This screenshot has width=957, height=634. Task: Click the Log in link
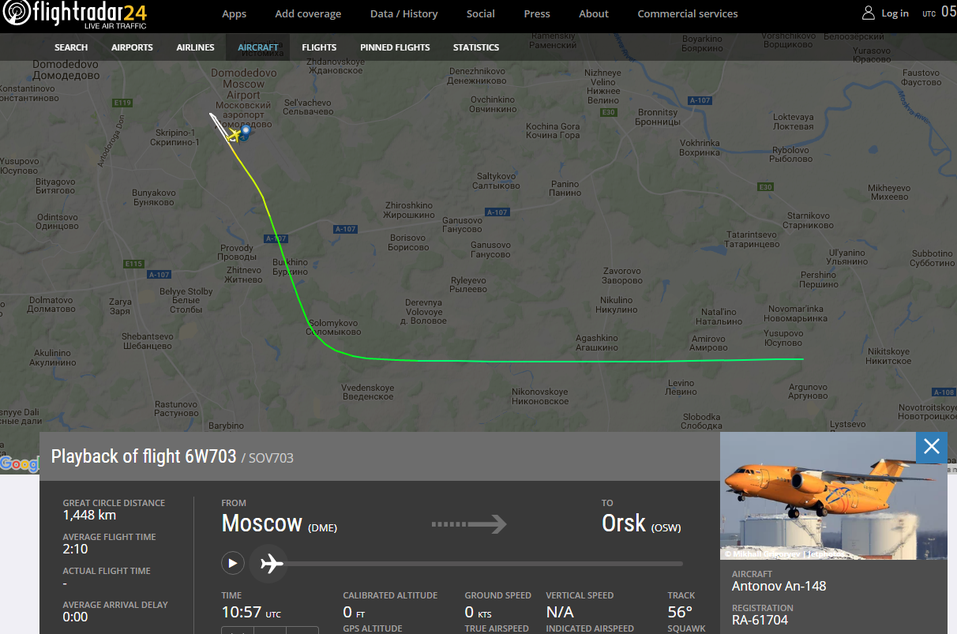point(895,13)
